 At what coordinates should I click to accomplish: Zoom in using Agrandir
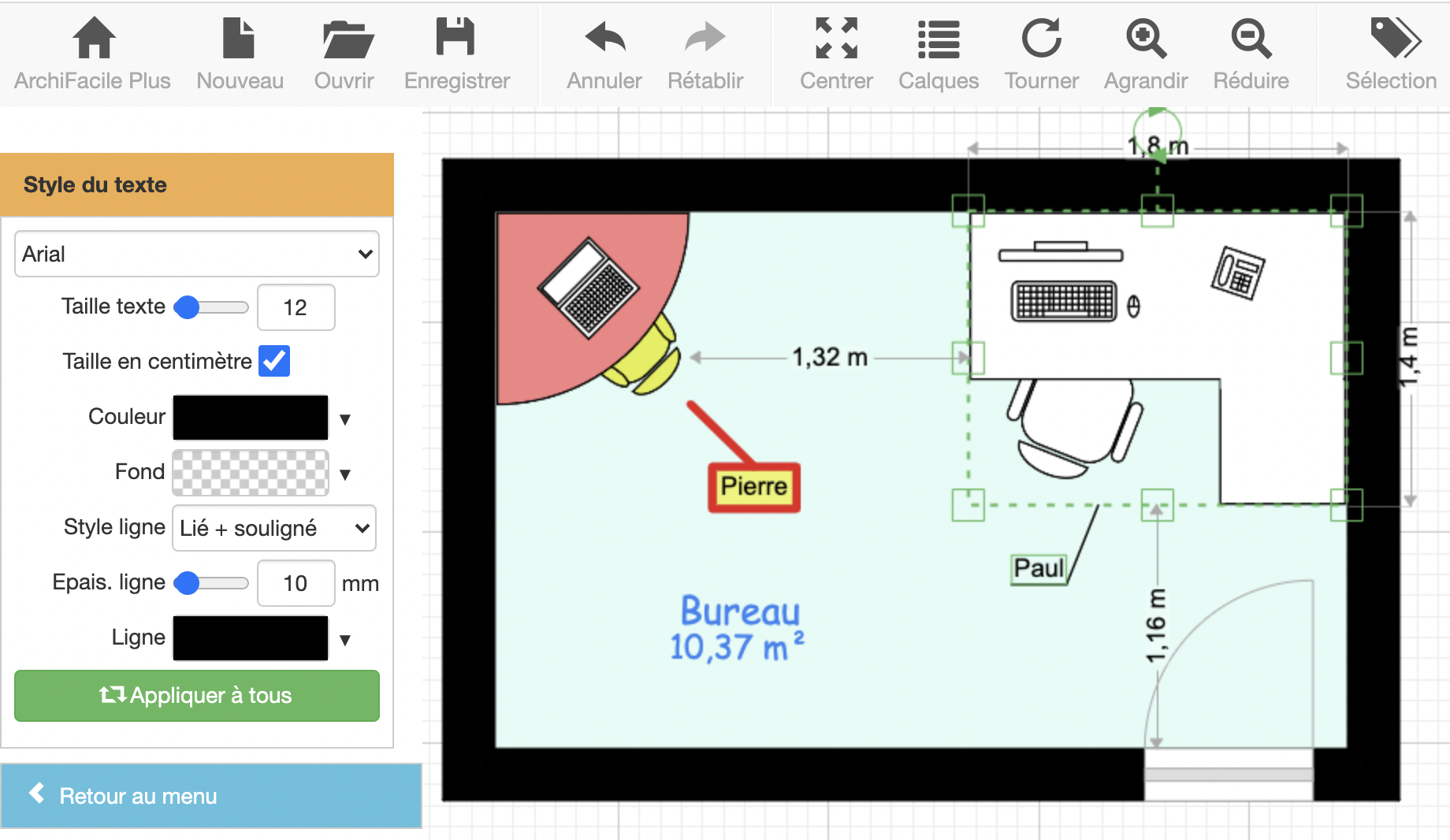[x=1145, y=39]
